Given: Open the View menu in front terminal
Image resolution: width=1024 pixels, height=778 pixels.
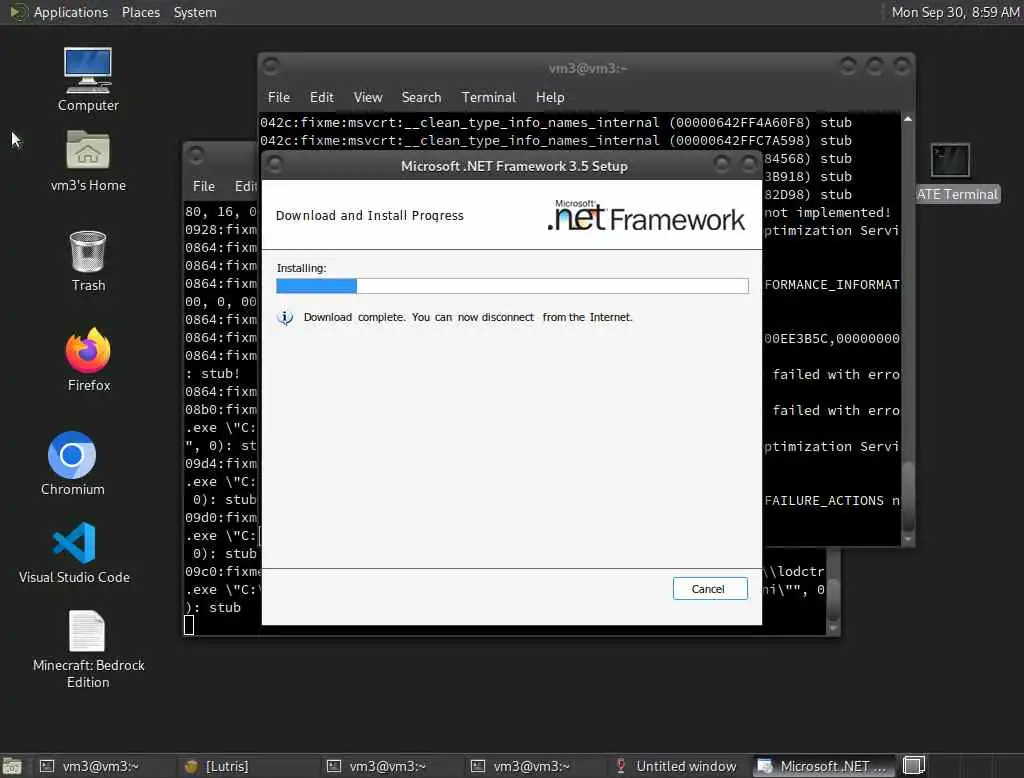Looking at the screenshot, I should pos(368,97).
